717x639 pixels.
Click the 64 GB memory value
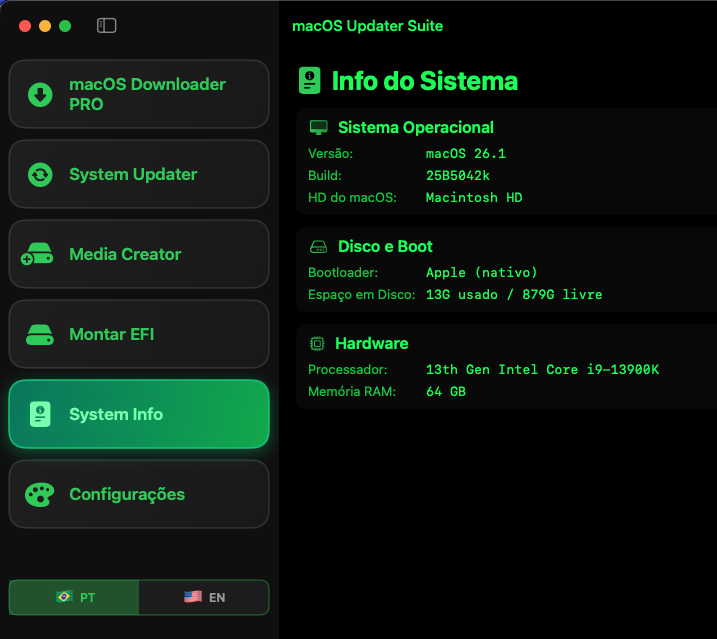click(x=446, y=392)
